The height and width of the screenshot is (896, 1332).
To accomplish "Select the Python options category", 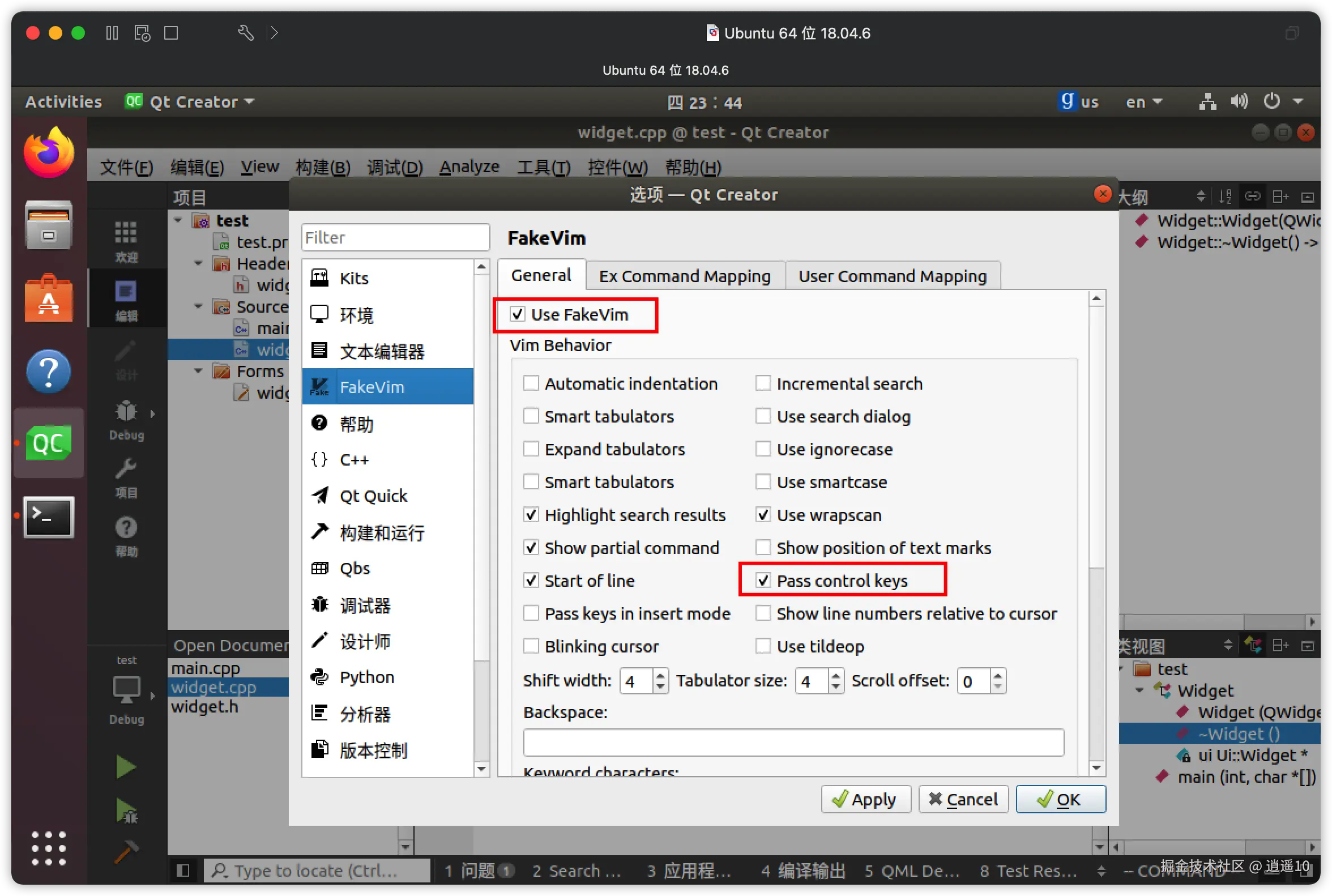I will coord(366,677).
